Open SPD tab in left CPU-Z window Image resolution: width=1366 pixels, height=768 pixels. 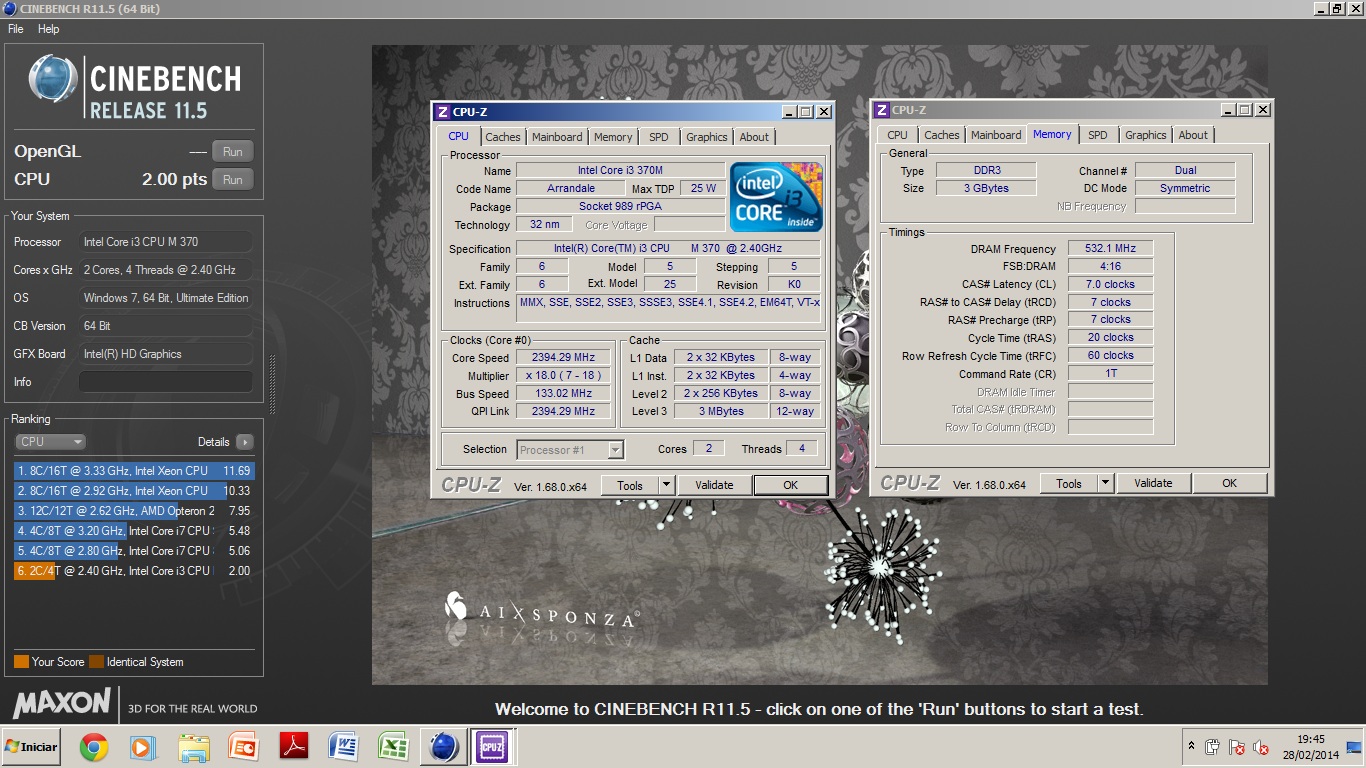tap(659, 137)
